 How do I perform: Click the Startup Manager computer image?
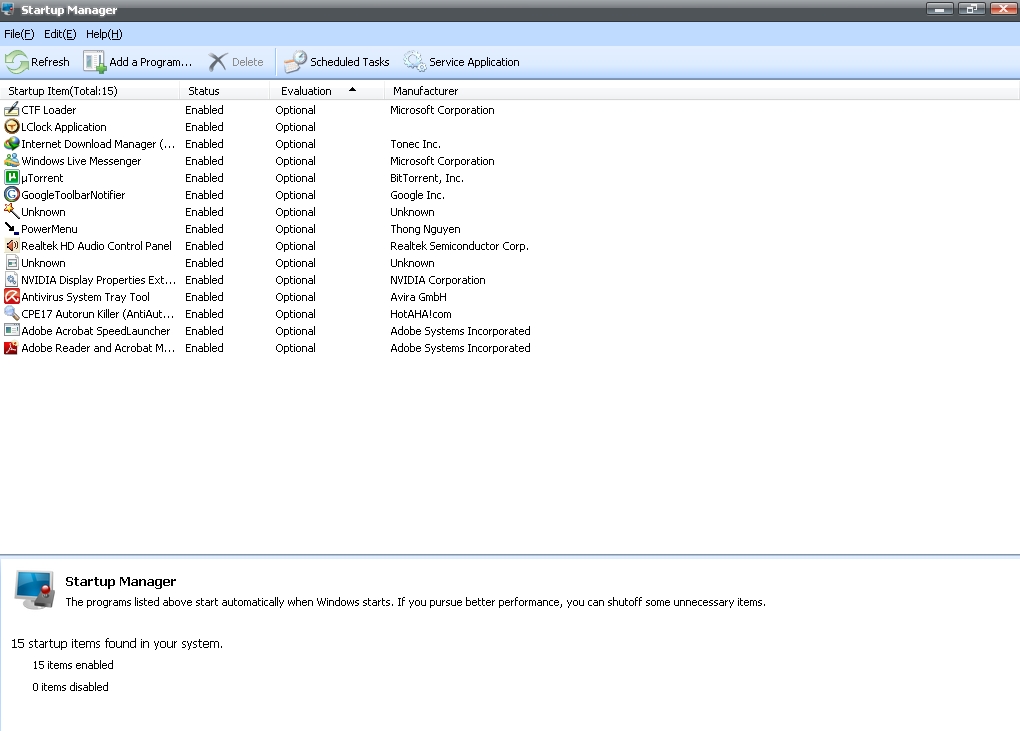click(35, 589)
